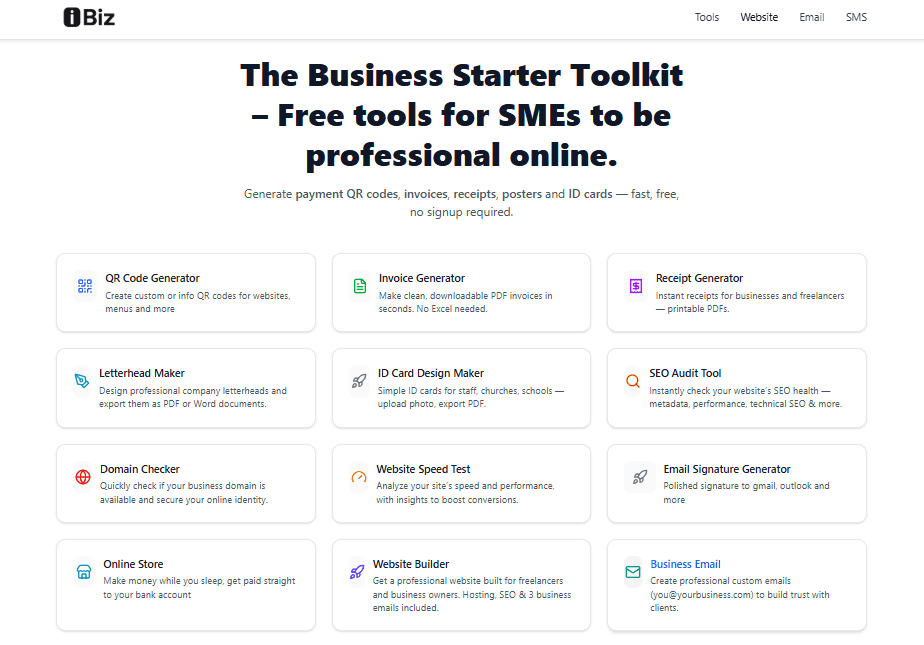Click the Email Signature Generator icon

pos(640,477)
